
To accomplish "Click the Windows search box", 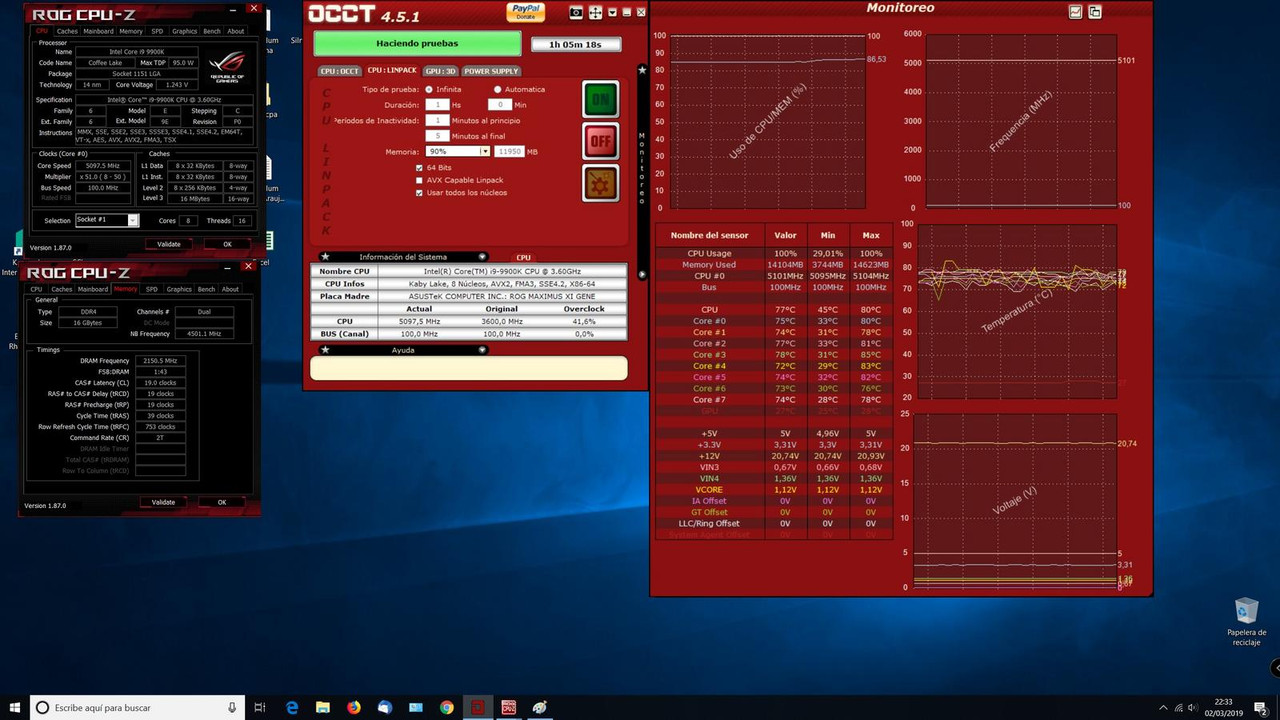I will coord(137,707).
